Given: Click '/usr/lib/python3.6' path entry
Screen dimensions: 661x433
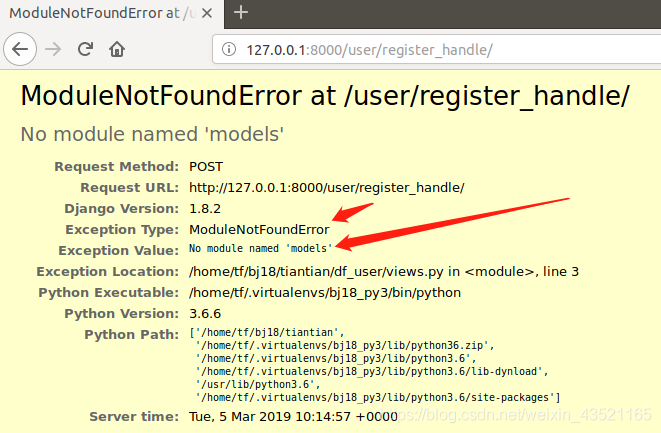Looking at the screenshot, I should pyautogui.click(x=258, y=385).
